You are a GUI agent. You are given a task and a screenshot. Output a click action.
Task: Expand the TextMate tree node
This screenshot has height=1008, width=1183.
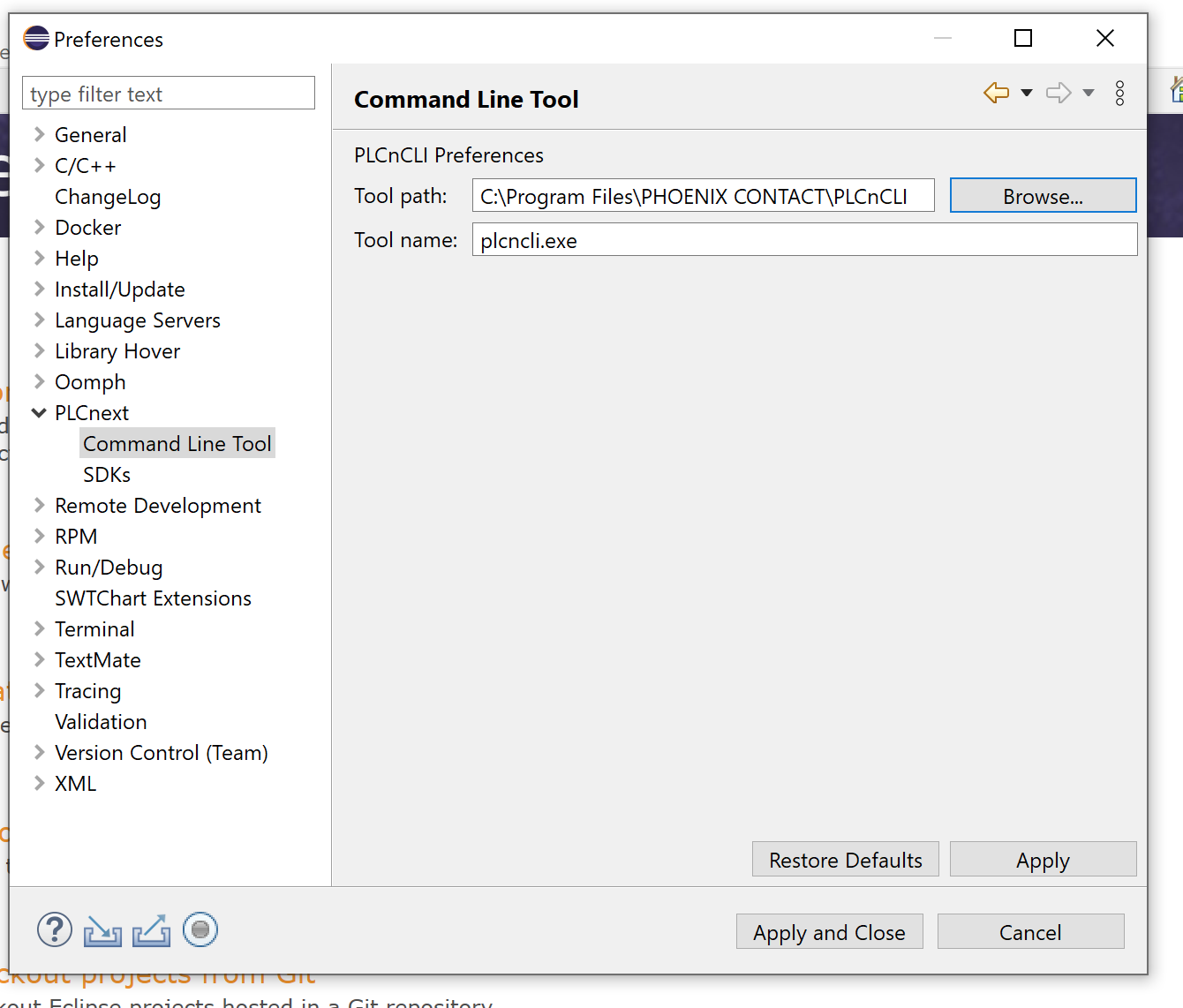tap(39, 659)
